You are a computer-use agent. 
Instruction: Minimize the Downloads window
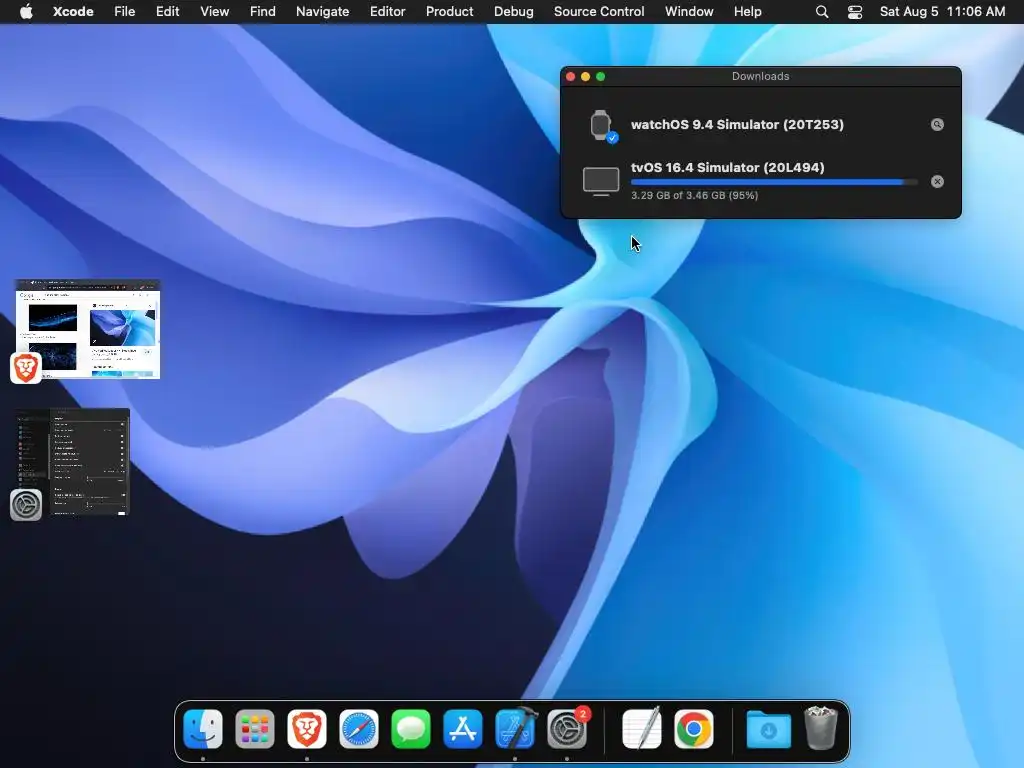pos(585,76)
